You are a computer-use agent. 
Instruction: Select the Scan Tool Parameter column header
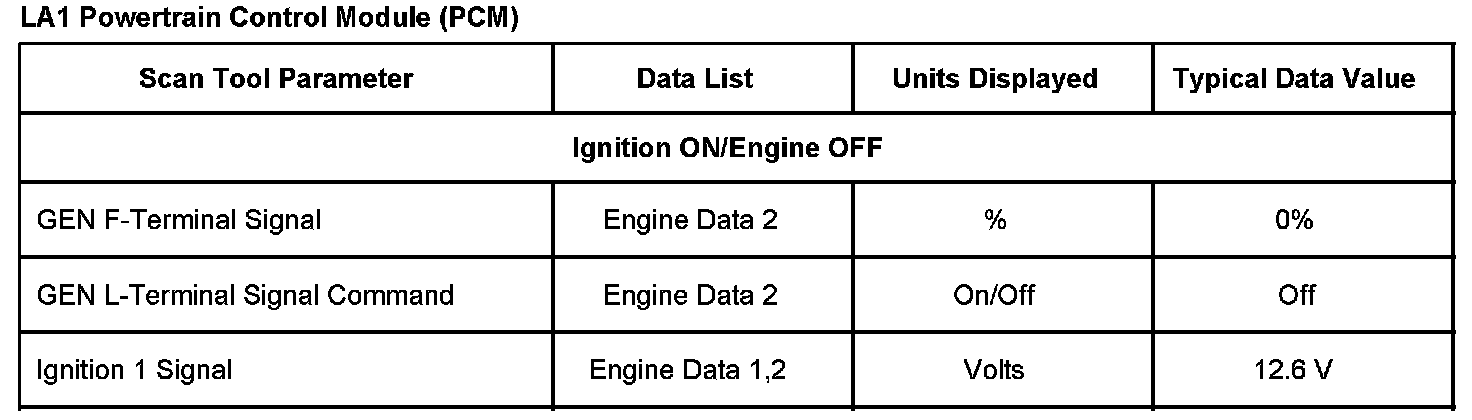click(276, 79)
